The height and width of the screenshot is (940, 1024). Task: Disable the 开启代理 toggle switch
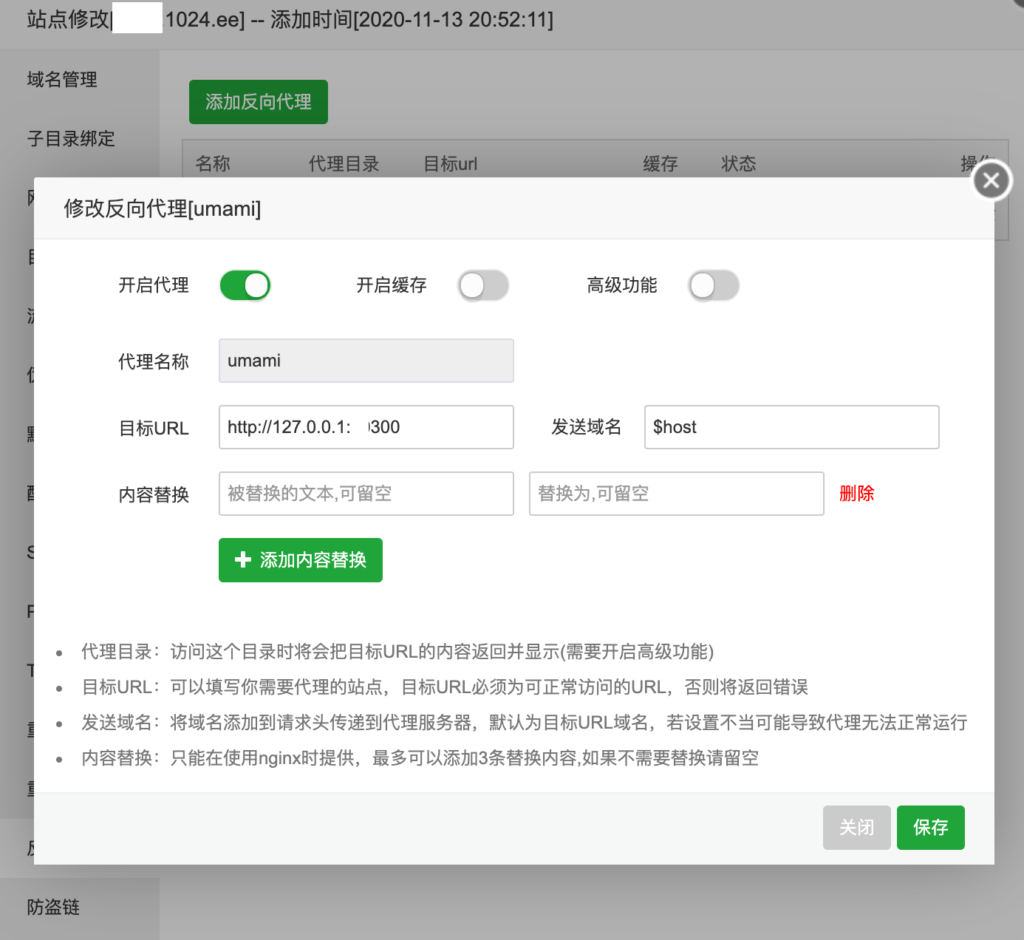click(x=245, y=285)
